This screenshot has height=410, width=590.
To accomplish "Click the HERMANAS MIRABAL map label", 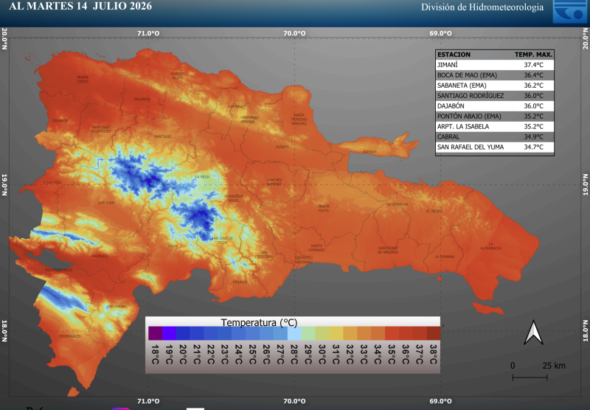I will pos(248,120).
